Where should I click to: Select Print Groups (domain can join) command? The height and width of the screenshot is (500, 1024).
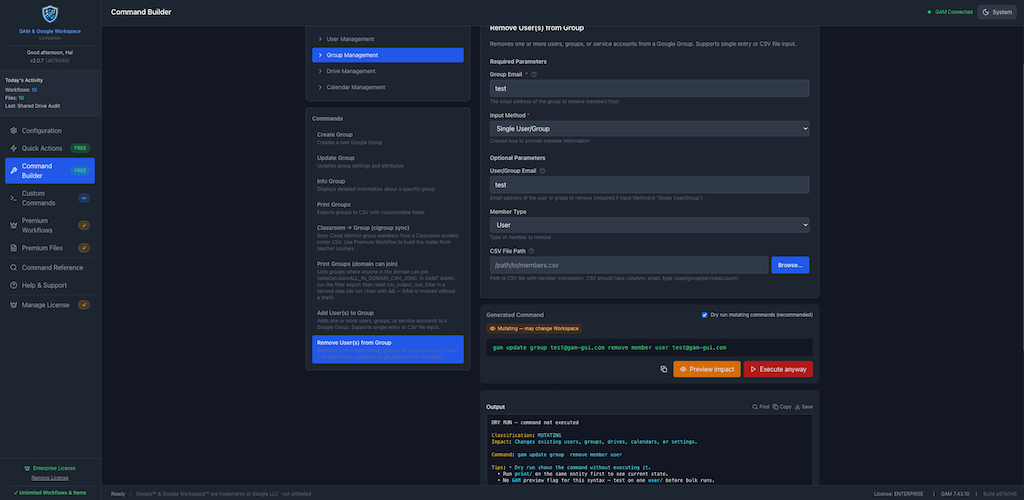click(388, 281)
